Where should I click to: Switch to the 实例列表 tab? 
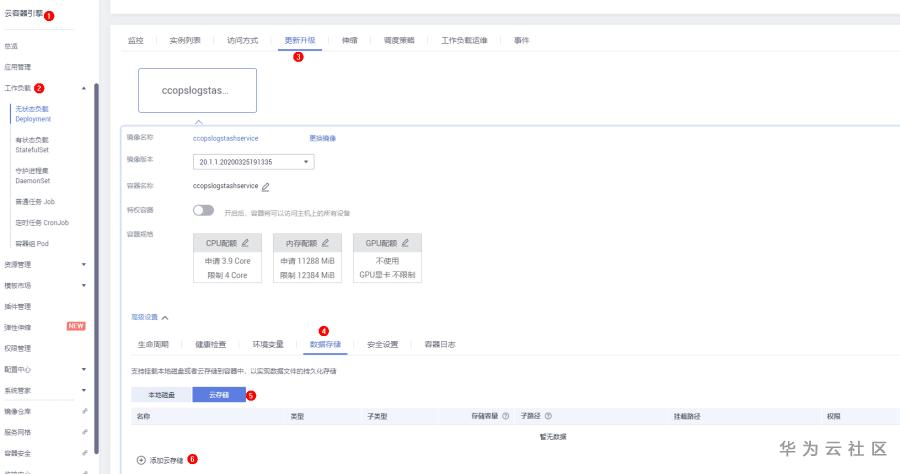click(185, 40)
